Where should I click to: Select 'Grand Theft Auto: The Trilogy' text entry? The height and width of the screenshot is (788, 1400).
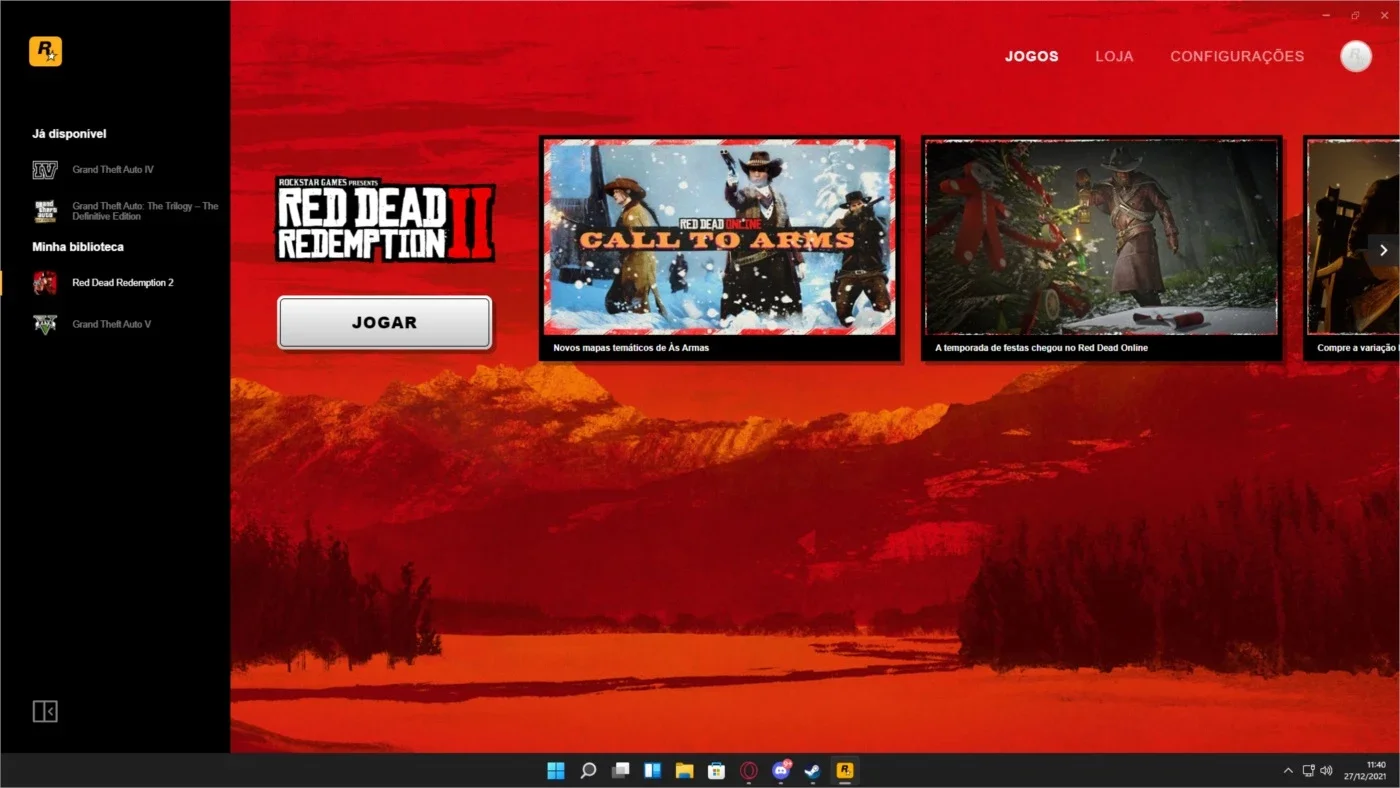145,211
